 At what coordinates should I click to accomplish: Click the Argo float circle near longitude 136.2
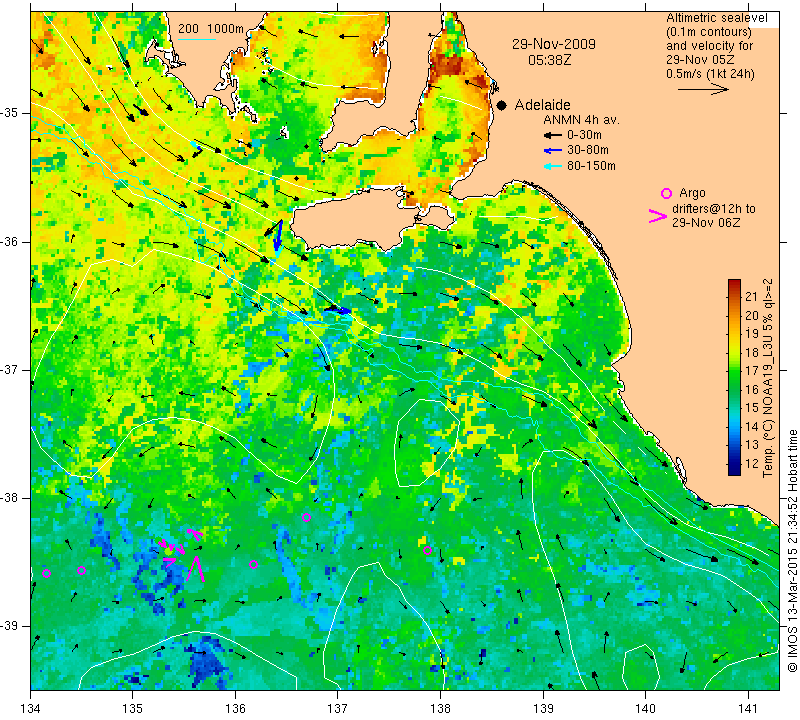[253, 564]
